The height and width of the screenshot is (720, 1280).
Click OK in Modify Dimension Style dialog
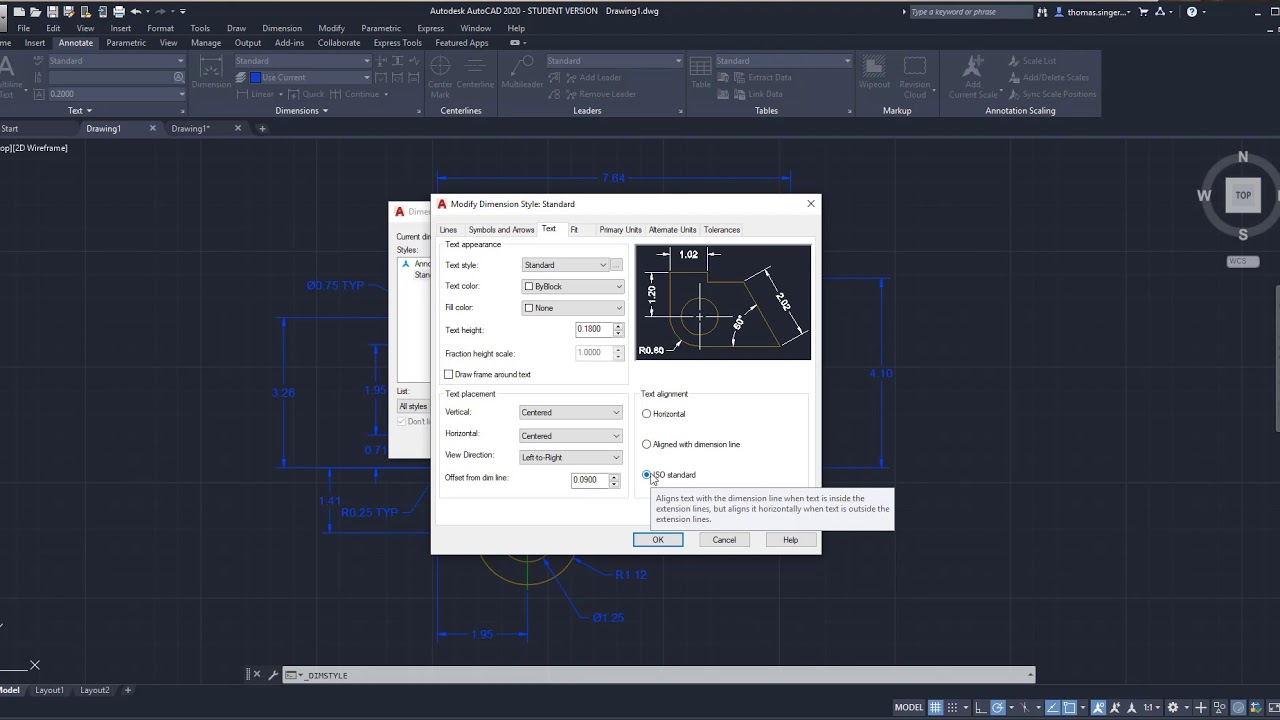coord(658,540)
